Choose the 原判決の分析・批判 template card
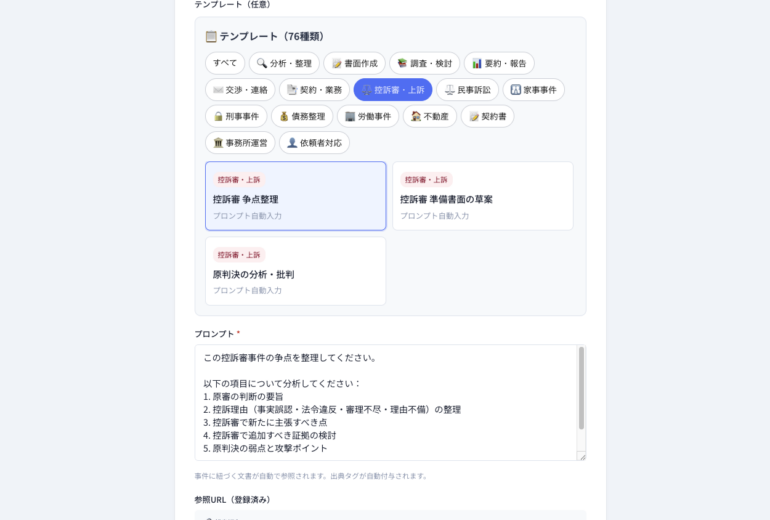770x520 pixels. (295, 271)
